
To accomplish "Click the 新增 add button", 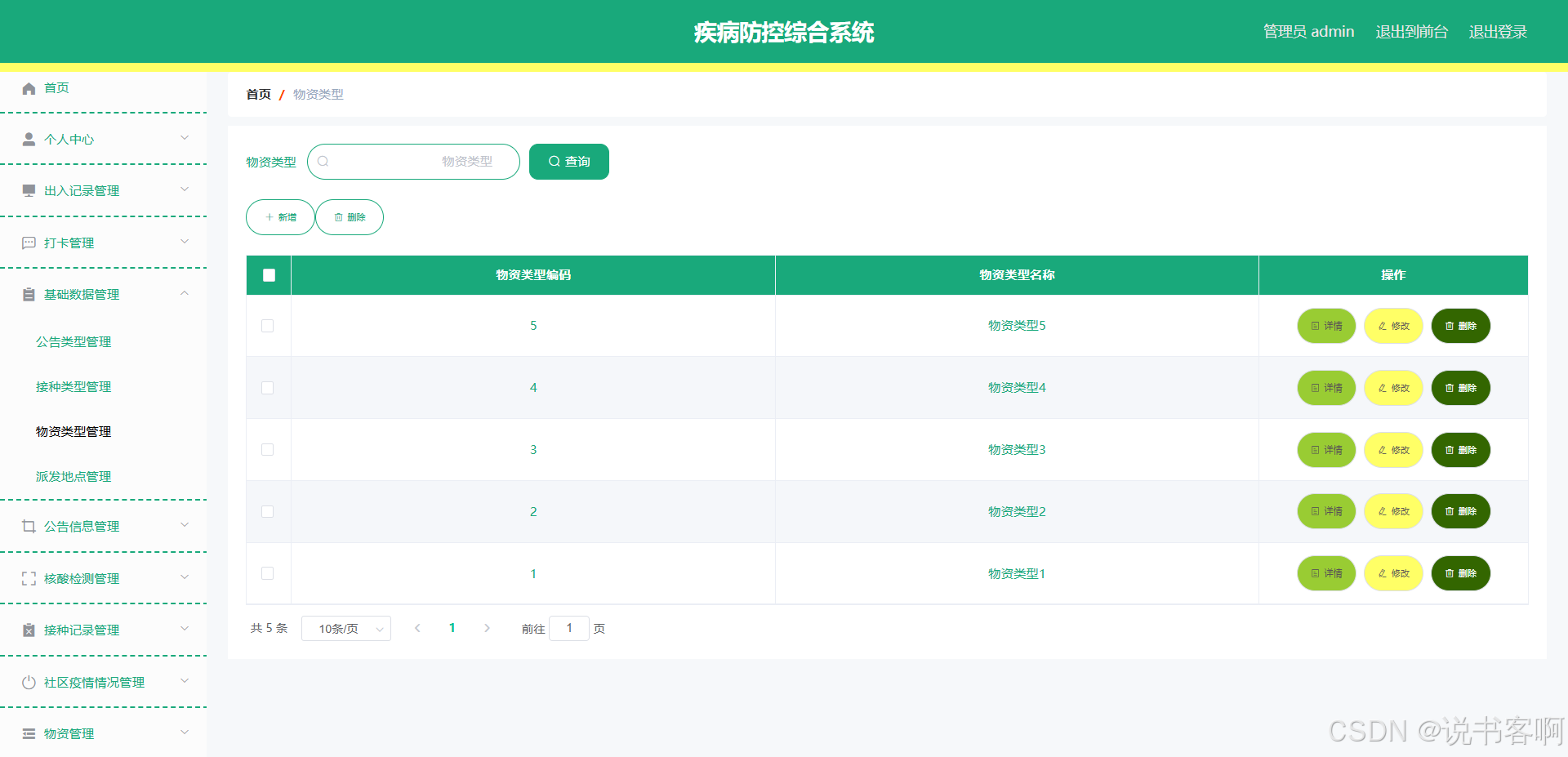I will point(280,217).
